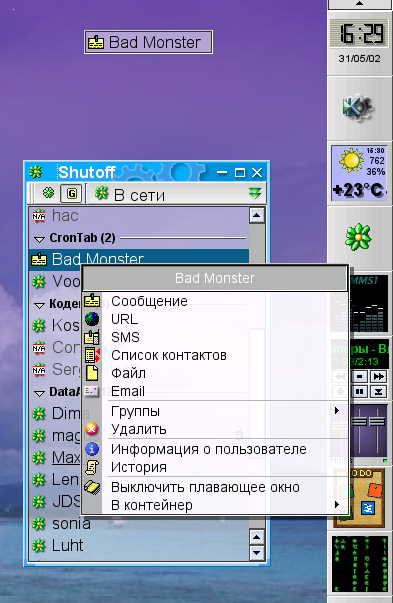Click the flower icon in the Shutoff toolbar
The width and height of the screenshot is (393, 603).
pos(48,193)
